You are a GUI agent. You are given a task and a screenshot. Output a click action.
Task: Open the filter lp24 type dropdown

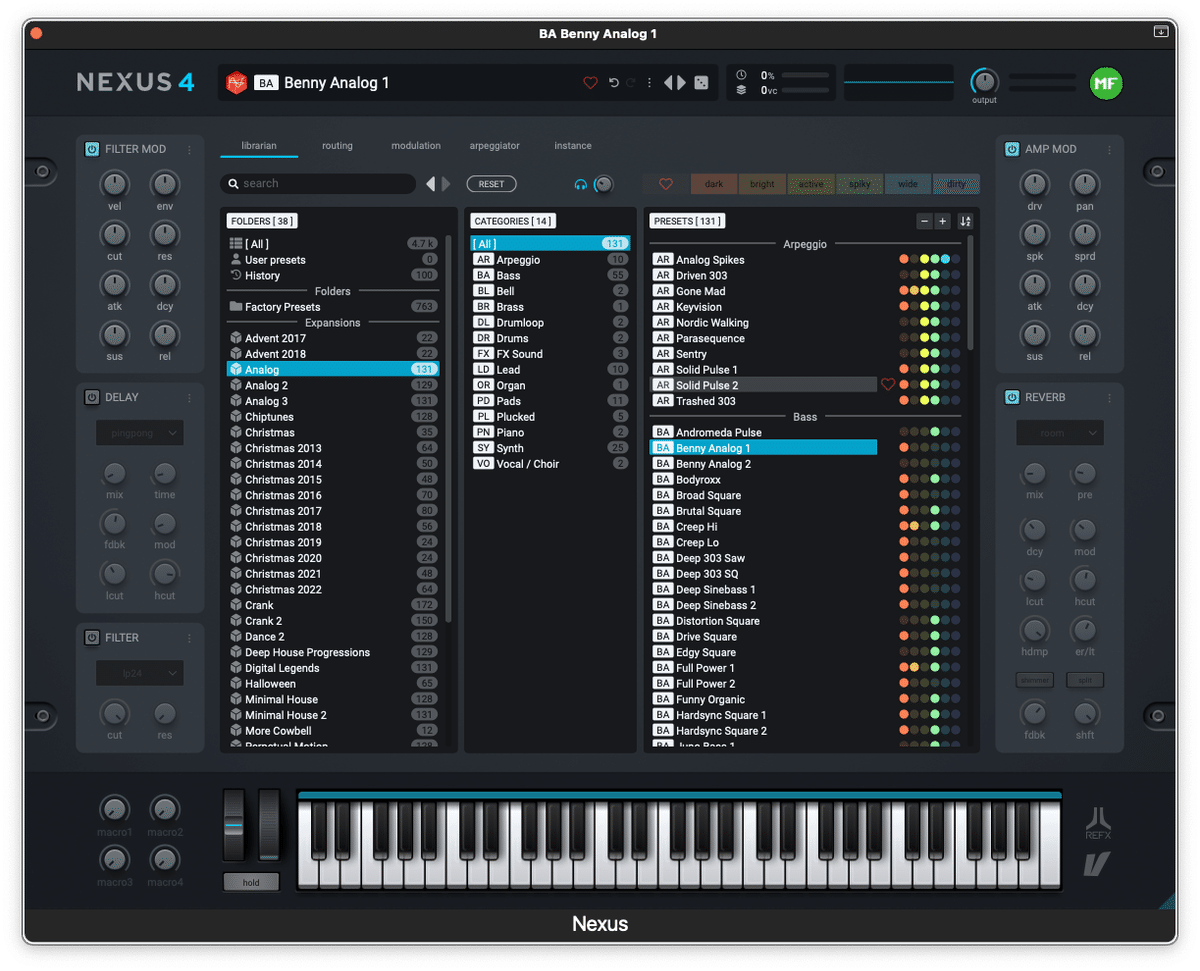140,673
